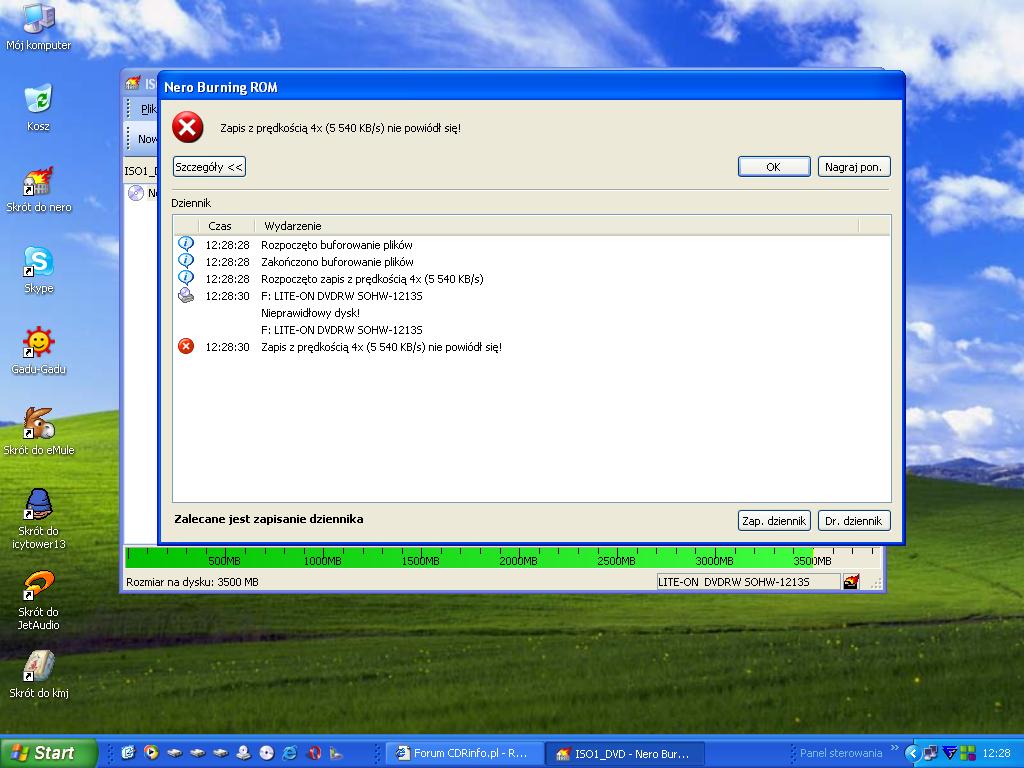Click the info icon beside Zakończono buforowanie plików
The image size is (1024, 768).
coord(186,261)
